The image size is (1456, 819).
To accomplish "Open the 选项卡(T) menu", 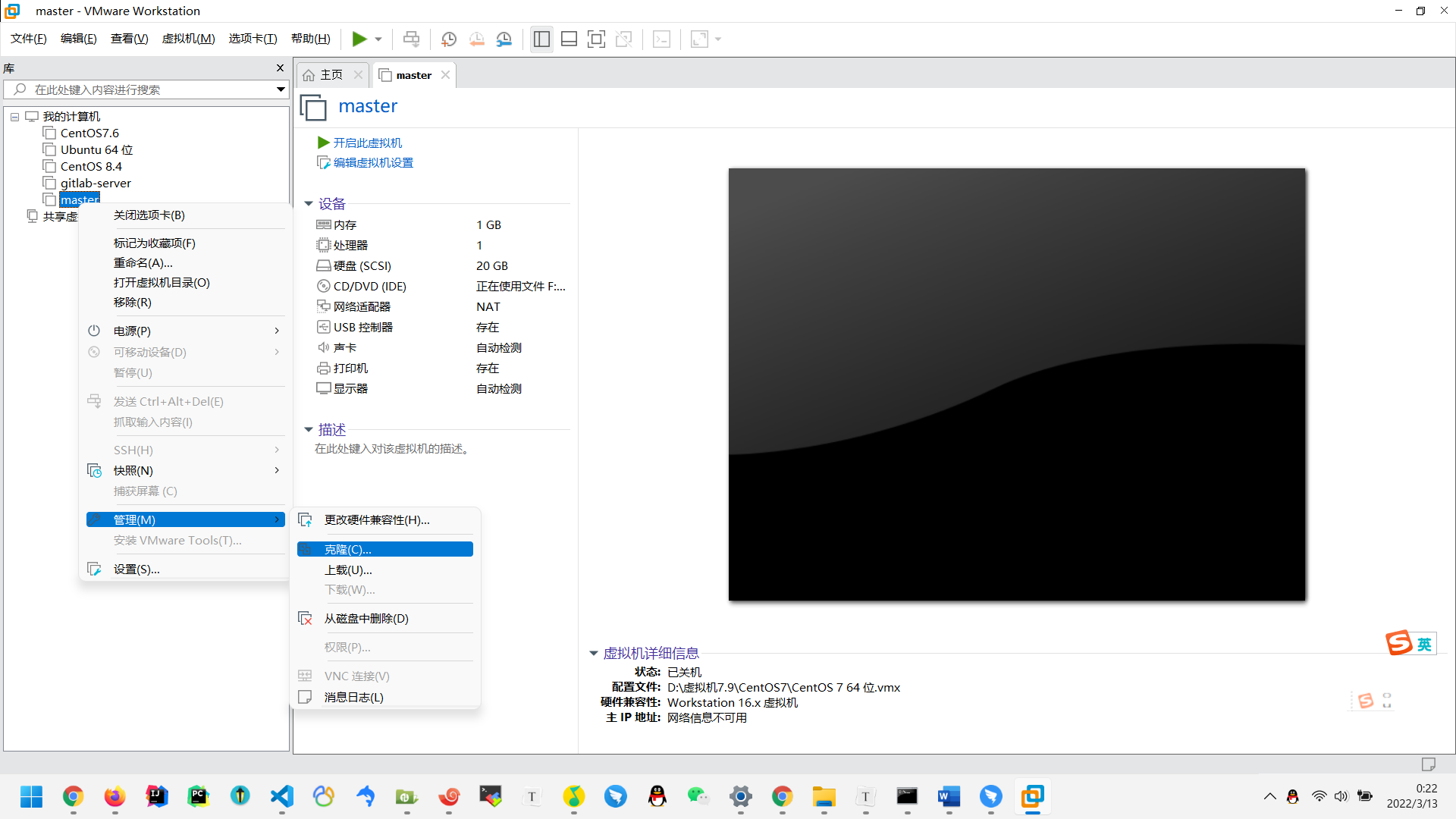I will [253, 39].
